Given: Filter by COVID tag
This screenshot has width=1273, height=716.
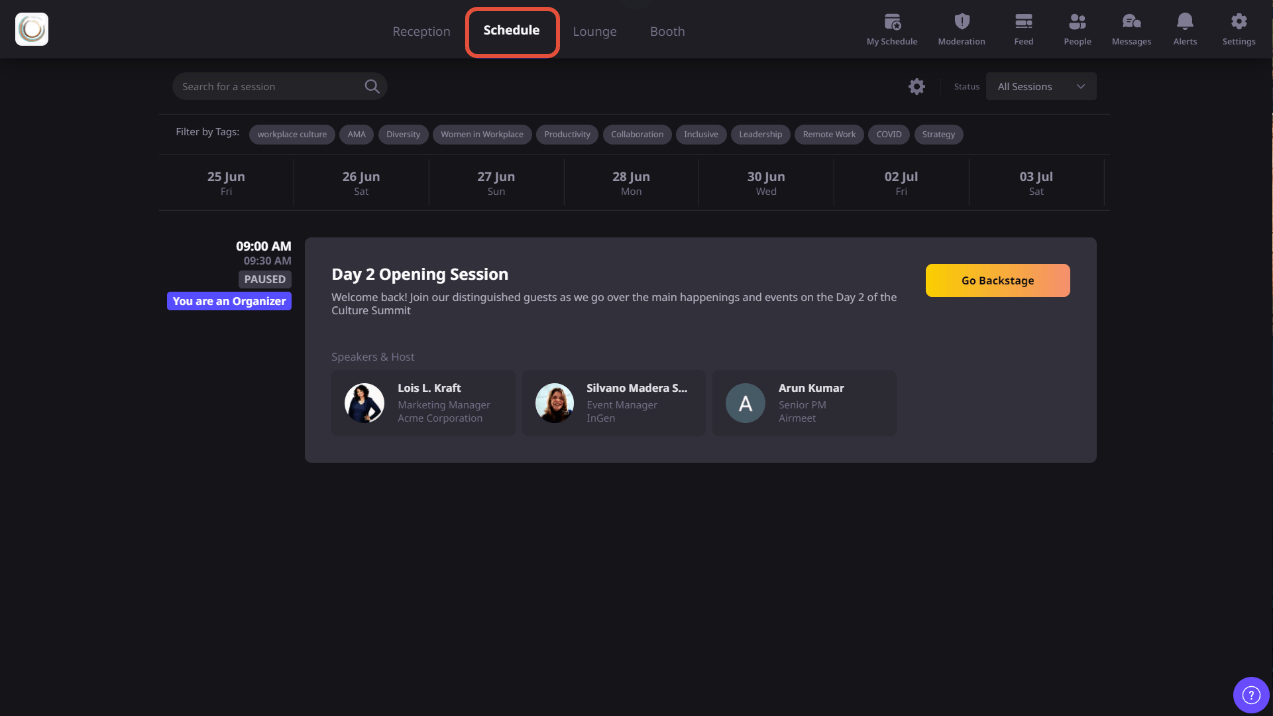Looking at the screenshot, I should coord(889,134).
